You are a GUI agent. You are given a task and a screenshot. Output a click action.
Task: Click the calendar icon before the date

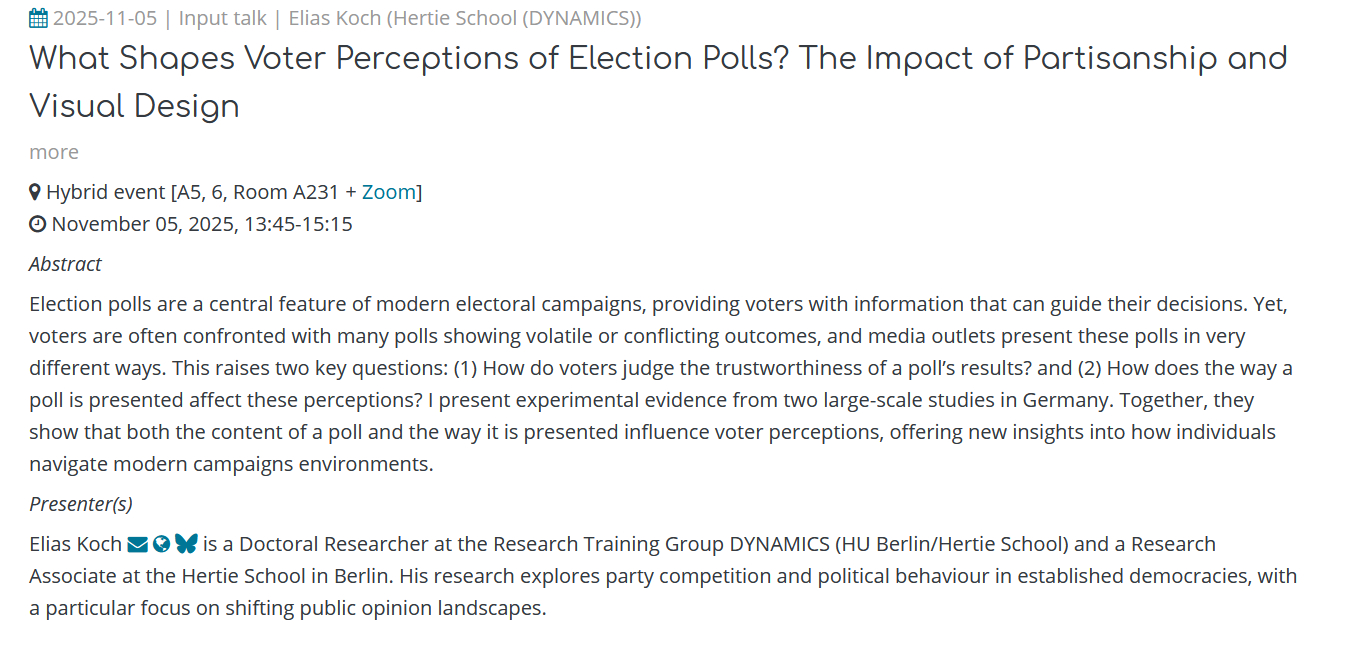[x=38, y=18]
